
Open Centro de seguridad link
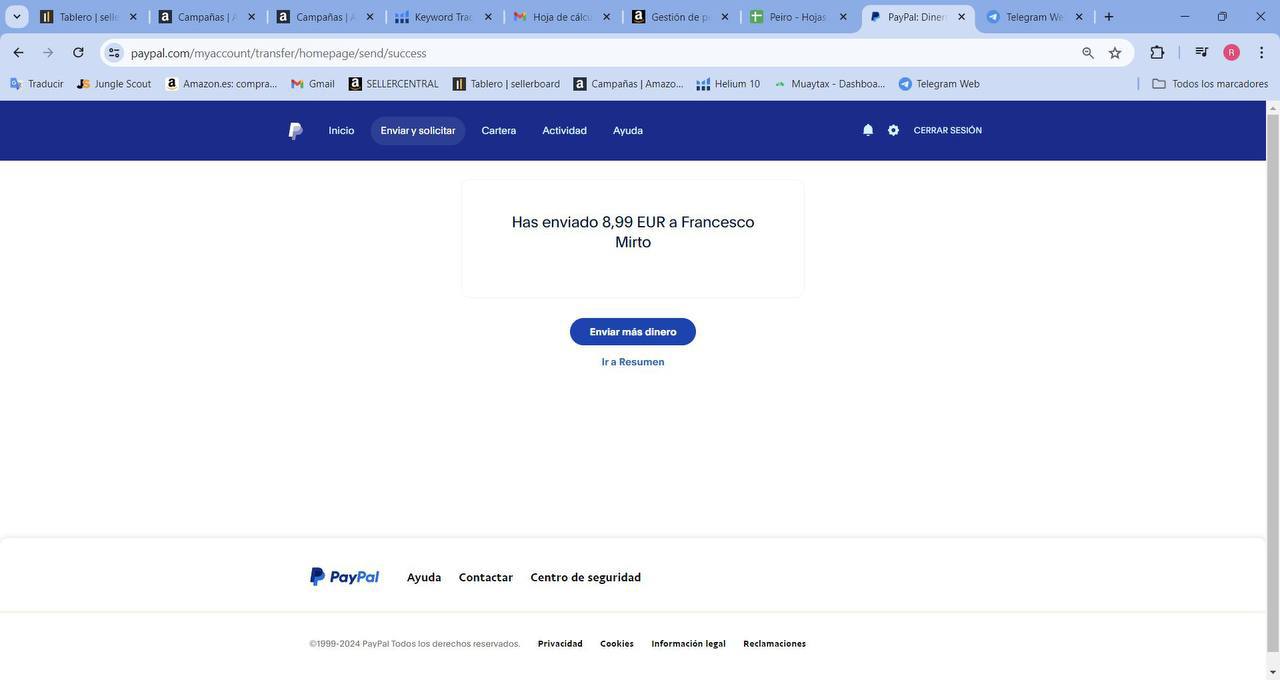585,577
